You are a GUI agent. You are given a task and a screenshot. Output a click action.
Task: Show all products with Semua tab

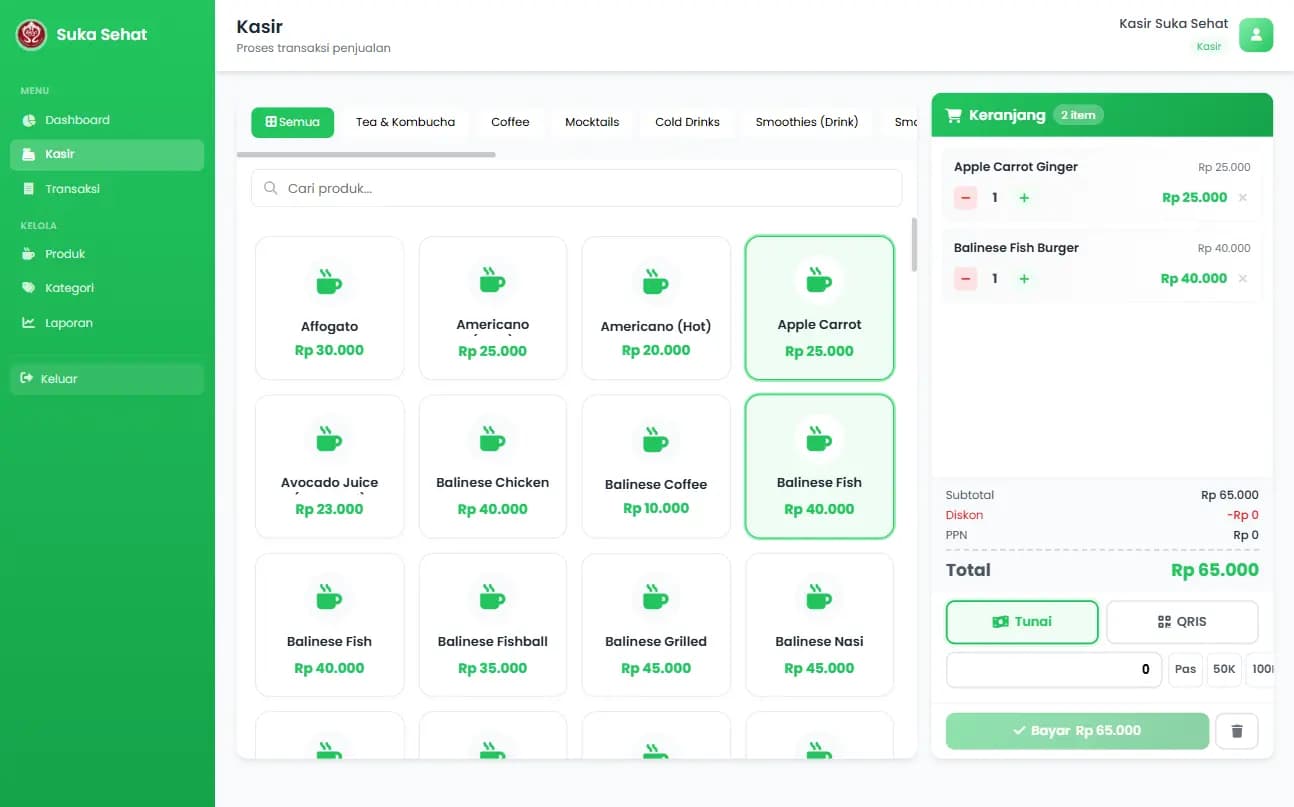click(x=292, y=122)
